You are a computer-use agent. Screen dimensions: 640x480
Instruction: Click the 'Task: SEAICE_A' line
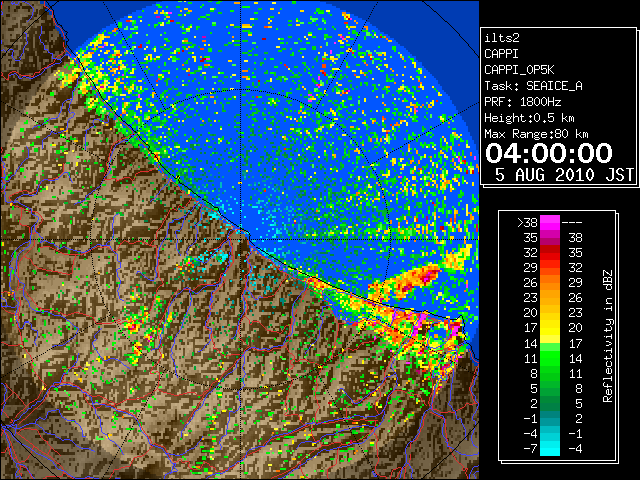(533, 86)
